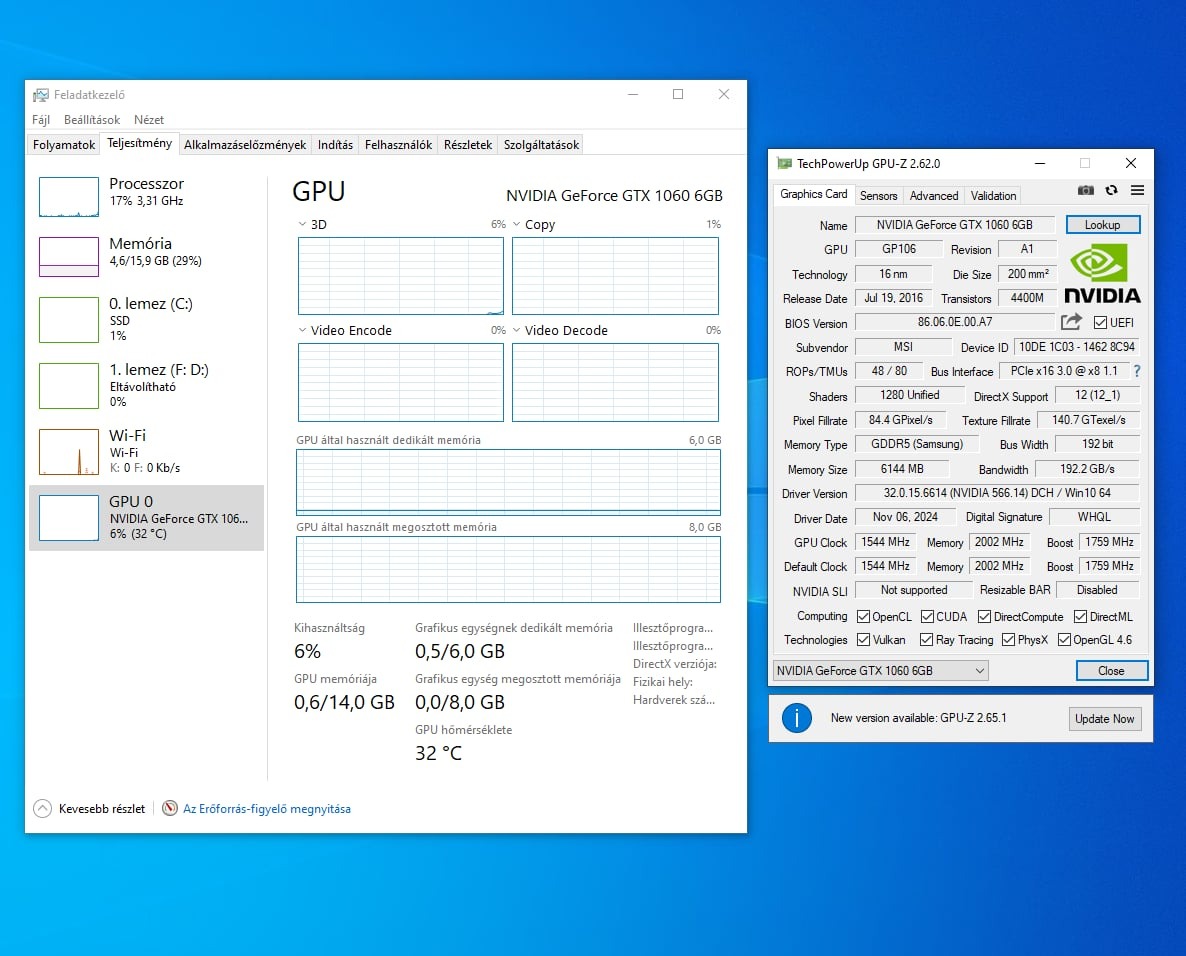Switch to the Validation tab in GPU-Z
This screenshot has height=956, width=1186.
pos(993,196)
